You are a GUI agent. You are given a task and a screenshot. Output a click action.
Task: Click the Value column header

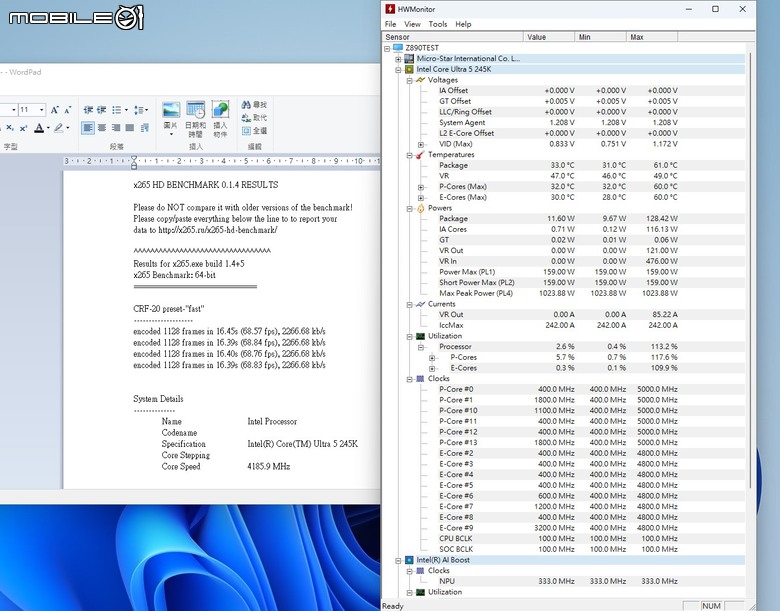[549, 37]
